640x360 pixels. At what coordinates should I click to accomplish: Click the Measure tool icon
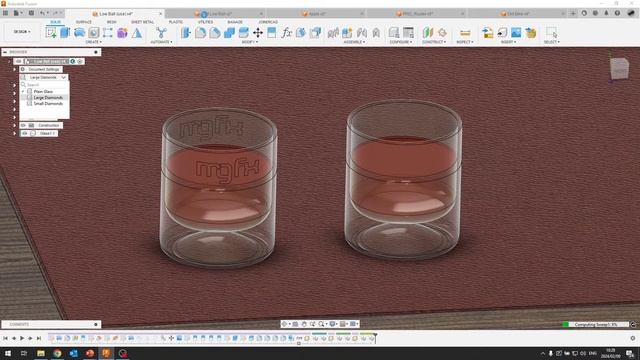pyautogui.click(x=465, y=33)
